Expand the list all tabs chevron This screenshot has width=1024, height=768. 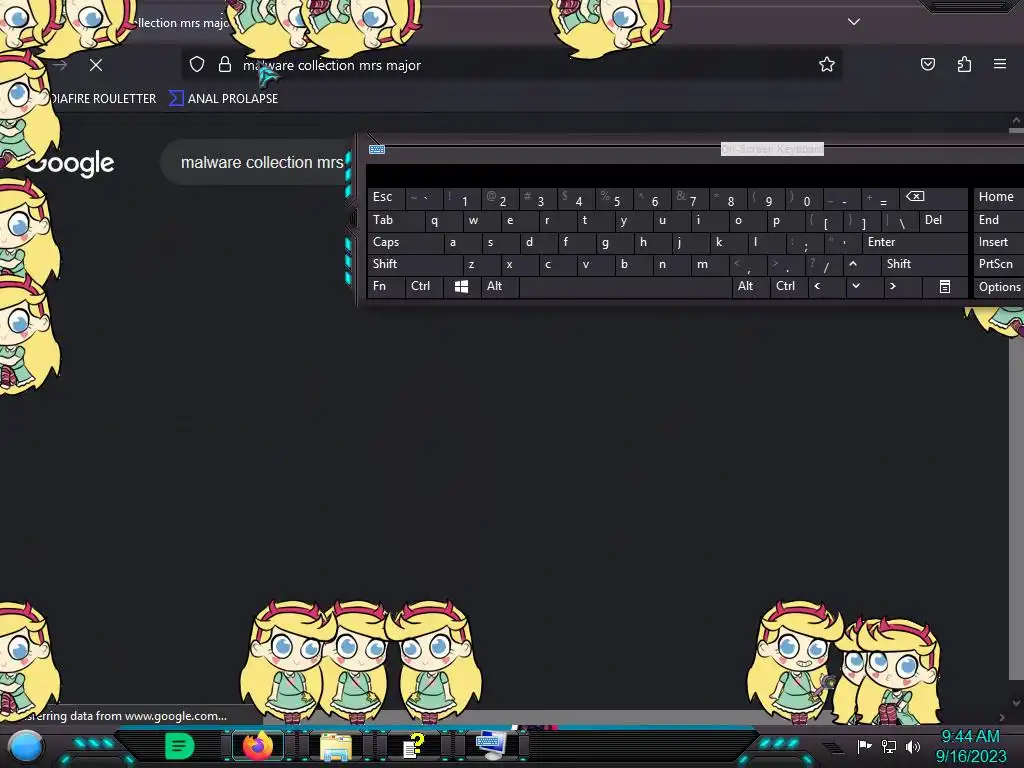pyautogui.click(x=854, y=22)
